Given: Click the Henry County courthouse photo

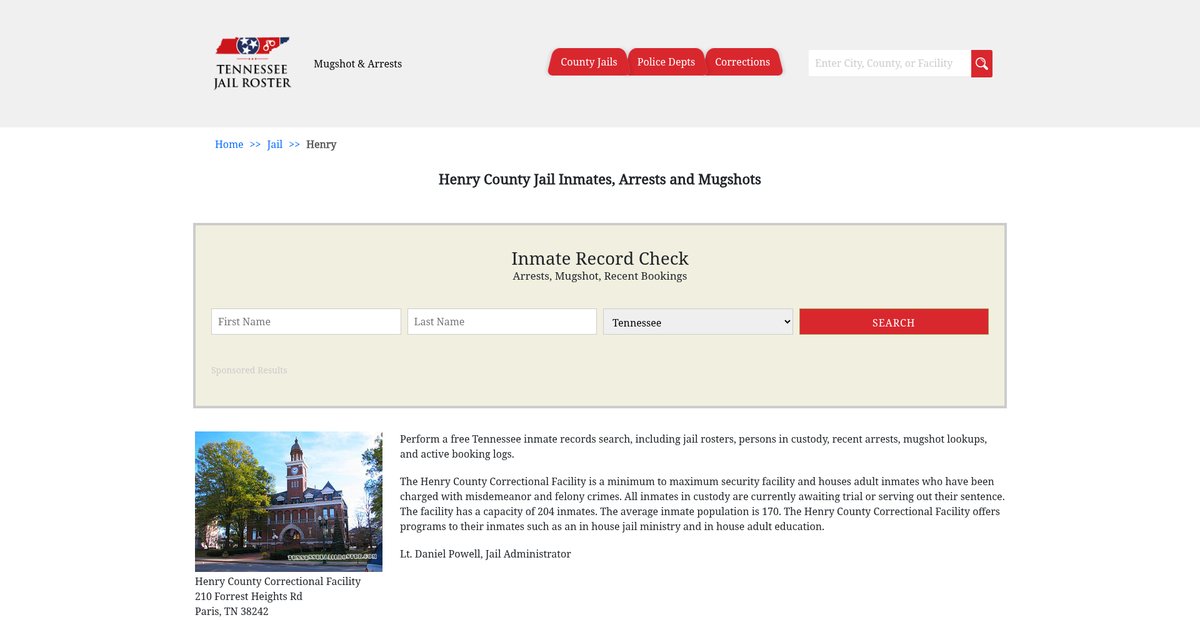Looking at the screenshot, I should (289, 501).
